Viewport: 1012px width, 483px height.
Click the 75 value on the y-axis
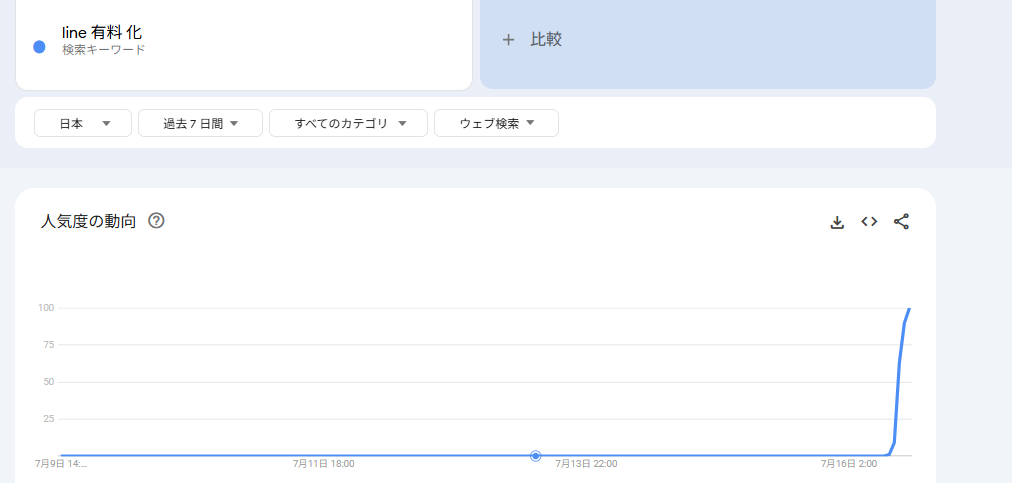click(48, 345)
